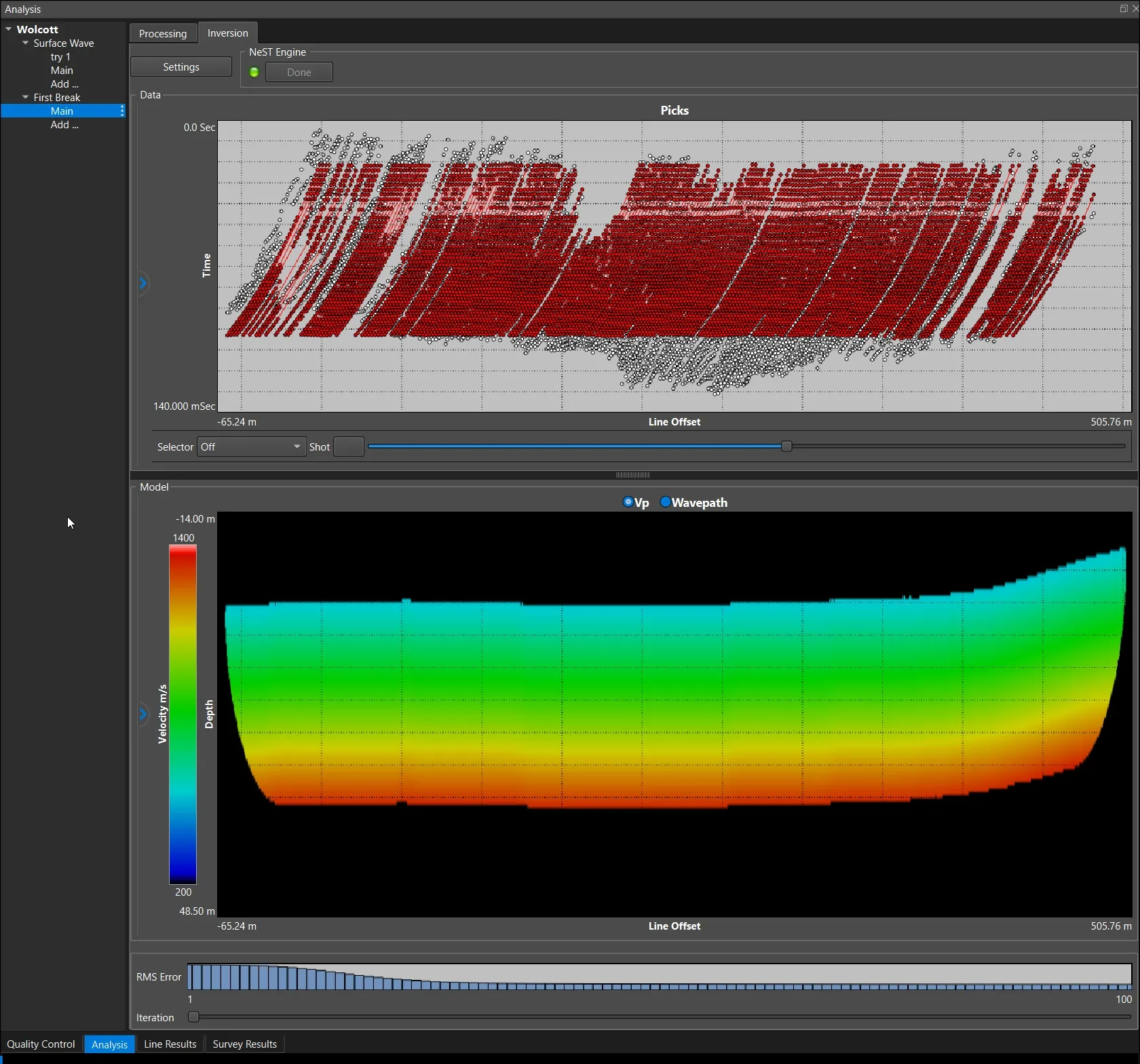Click 'Add ...' under Surface Wave
The width and height of the screenshot is (1140, 1064).
(x=64, y=83)
